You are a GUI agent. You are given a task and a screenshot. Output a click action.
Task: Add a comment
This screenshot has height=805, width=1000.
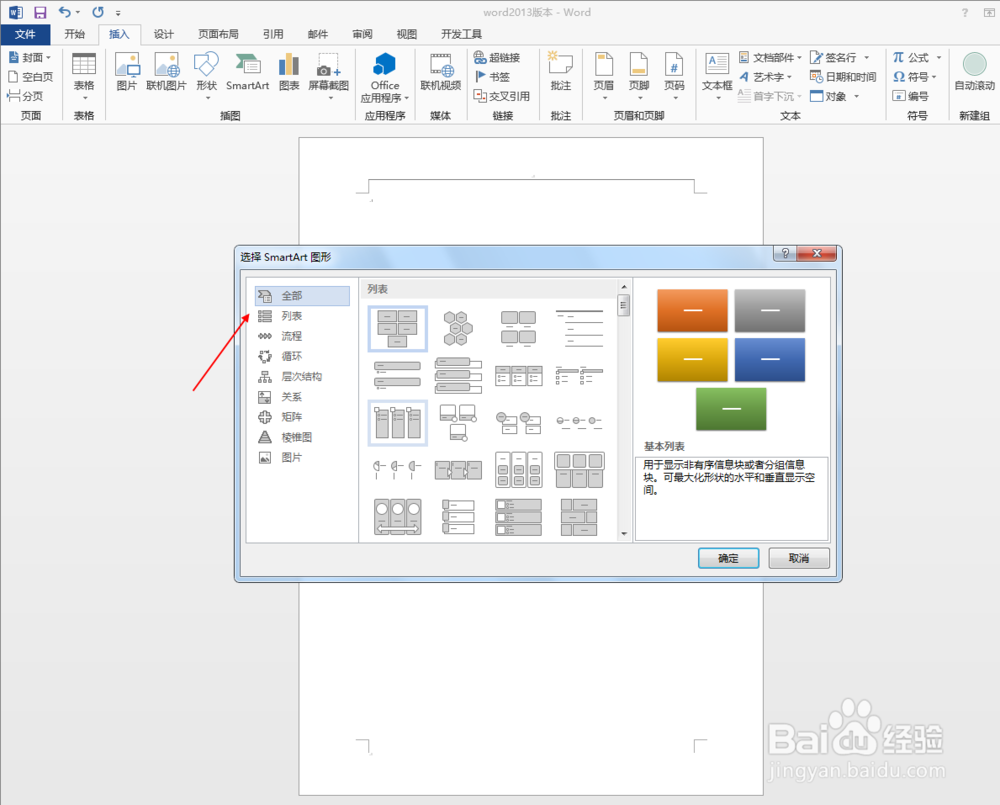561,71
